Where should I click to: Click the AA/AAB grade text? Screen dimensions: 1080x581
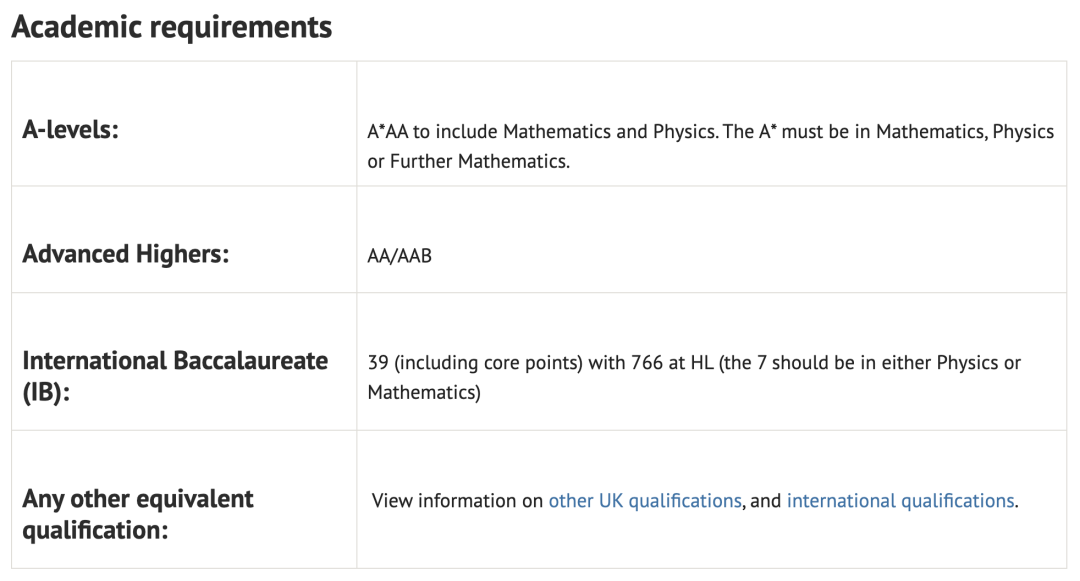(x=400, y=256)
